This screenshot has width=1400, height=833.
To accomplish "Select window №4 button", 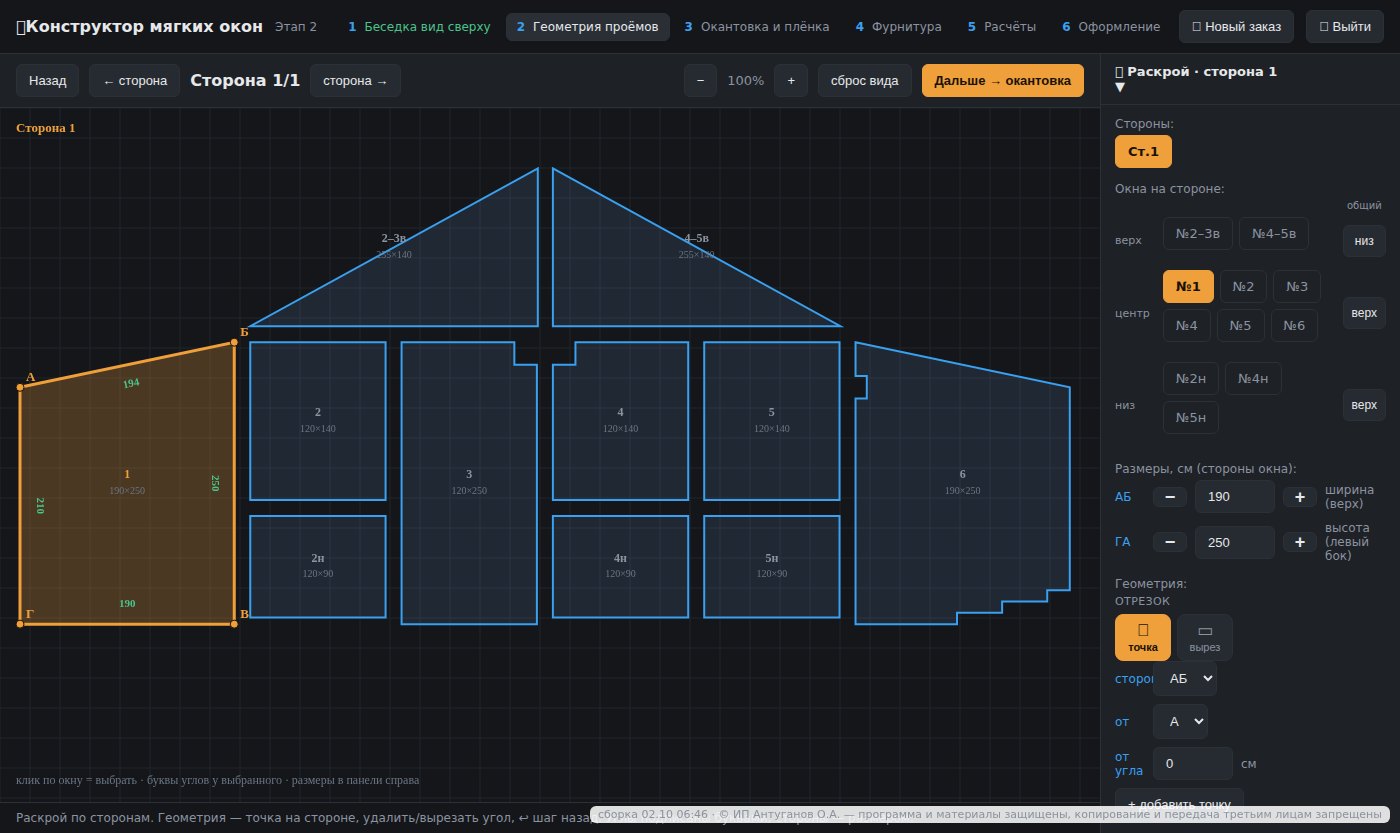I will (1187, 325).
